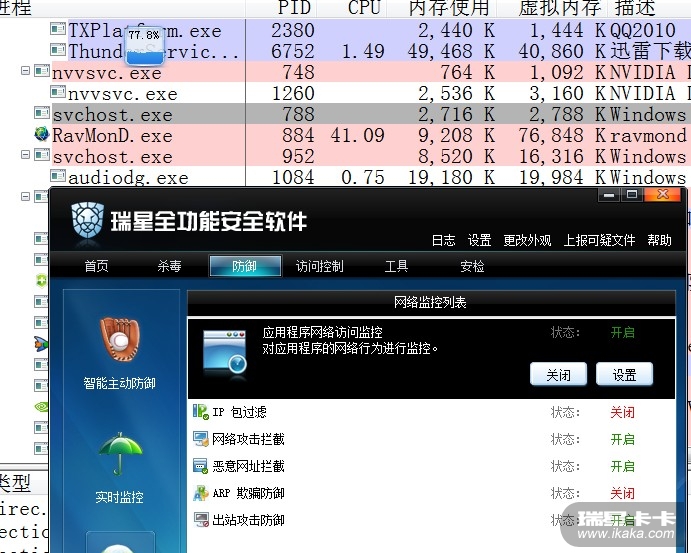Click the 关闭 status of ARP 欺骗防御
Image resolution: width=691 pixels, height=553 pixels.
point(623,493)
